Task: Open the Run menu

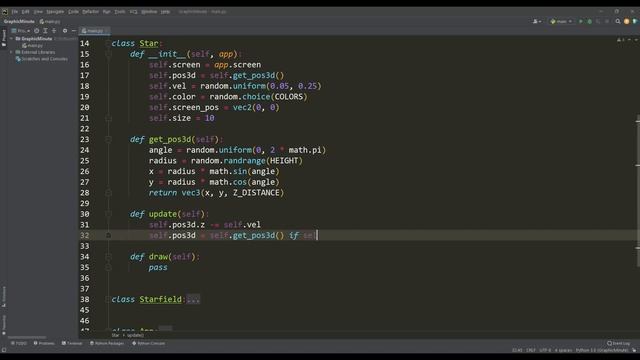Action: 107,12
